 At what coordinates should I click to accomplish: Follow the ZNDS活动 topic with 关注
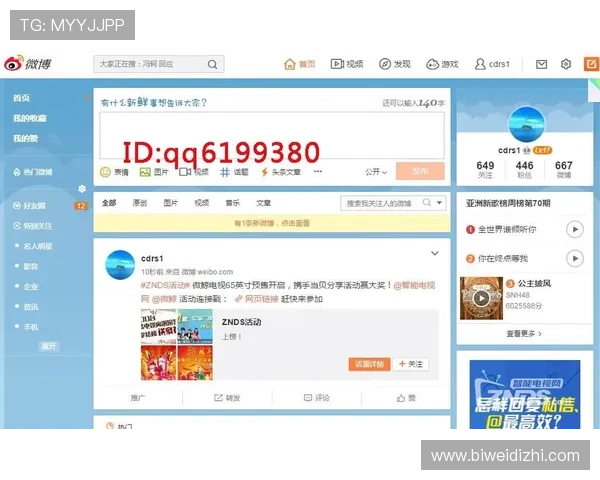coord(411,364)
